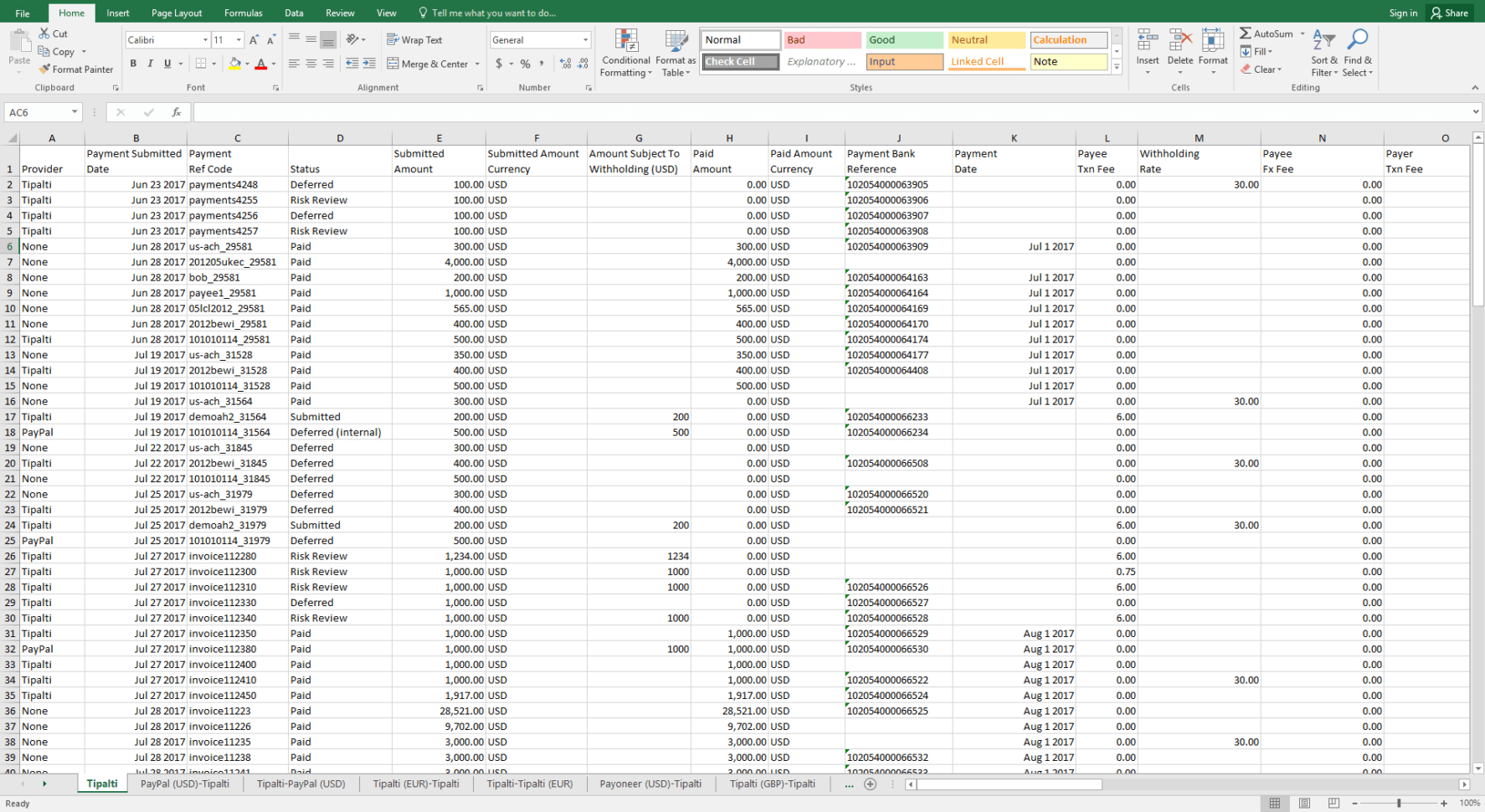The height and width of the screenshot is (812, 1485).
Task: Apply fill color with the paint bucket
Action: pos(235,64)
